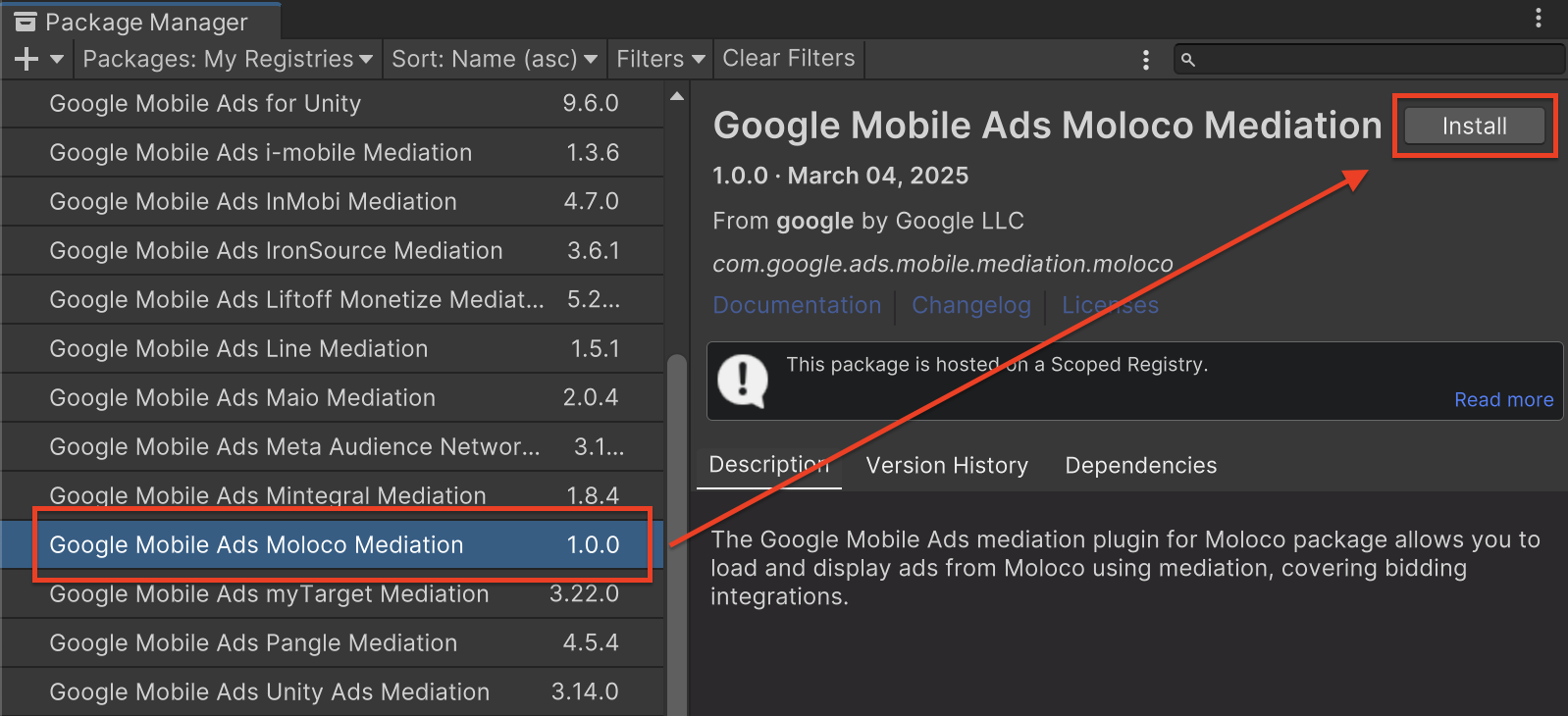Click the Read more link
This screenshot has height=716, width=1568.
[1503, 399]
